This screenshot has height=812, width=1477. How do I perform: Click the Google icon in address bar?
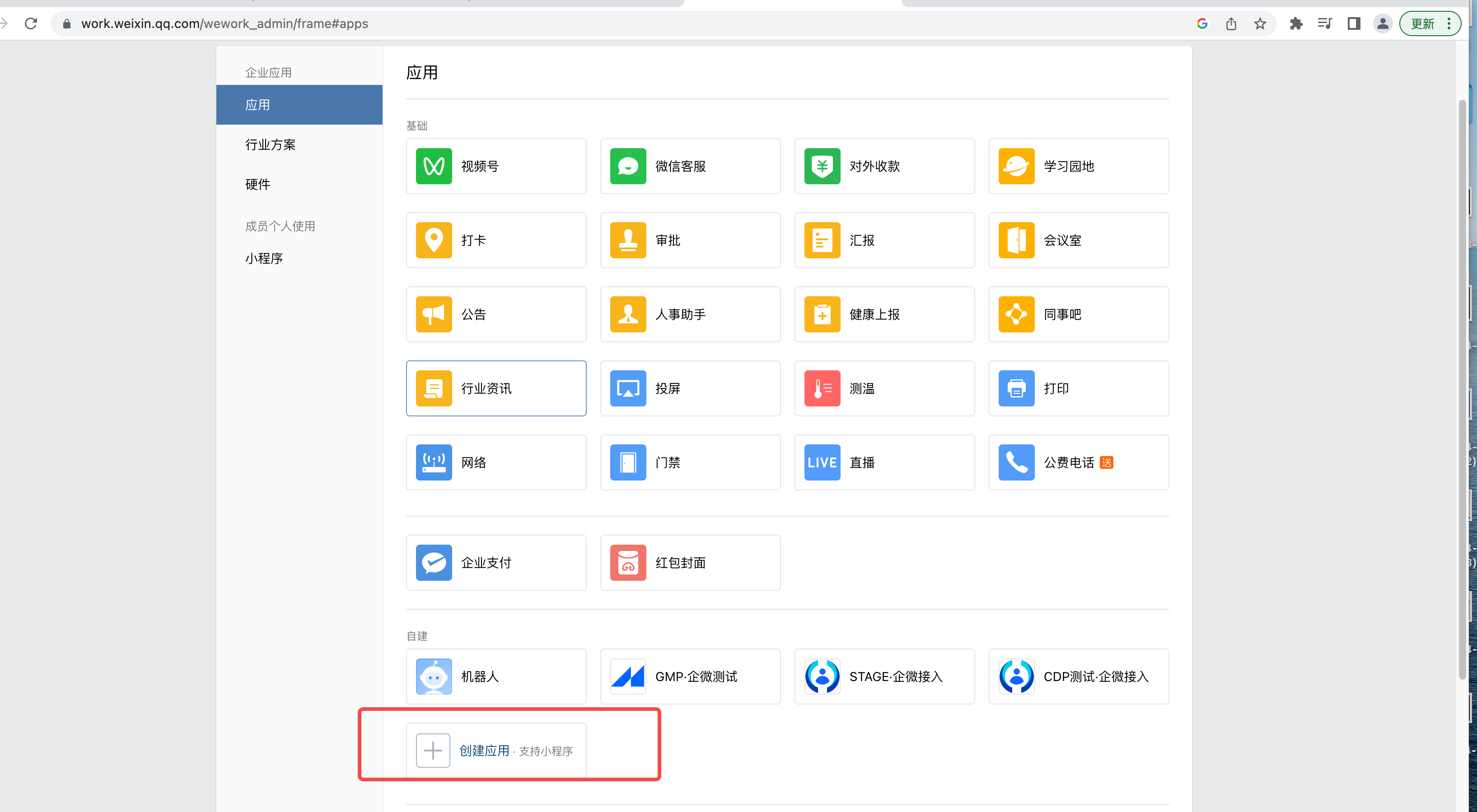[x=1202, y=23]
